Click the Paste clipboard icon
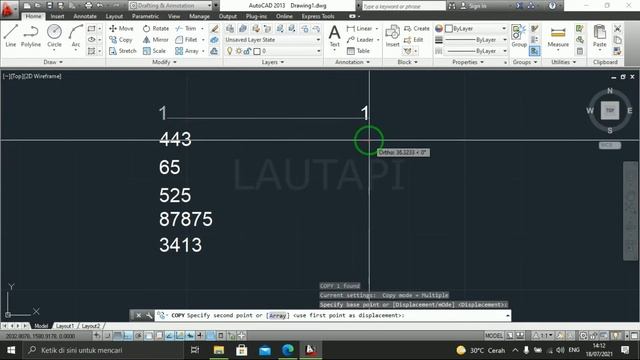Image resolution: width=640 pixels, height=360 pixels. [x=600, y=36]
